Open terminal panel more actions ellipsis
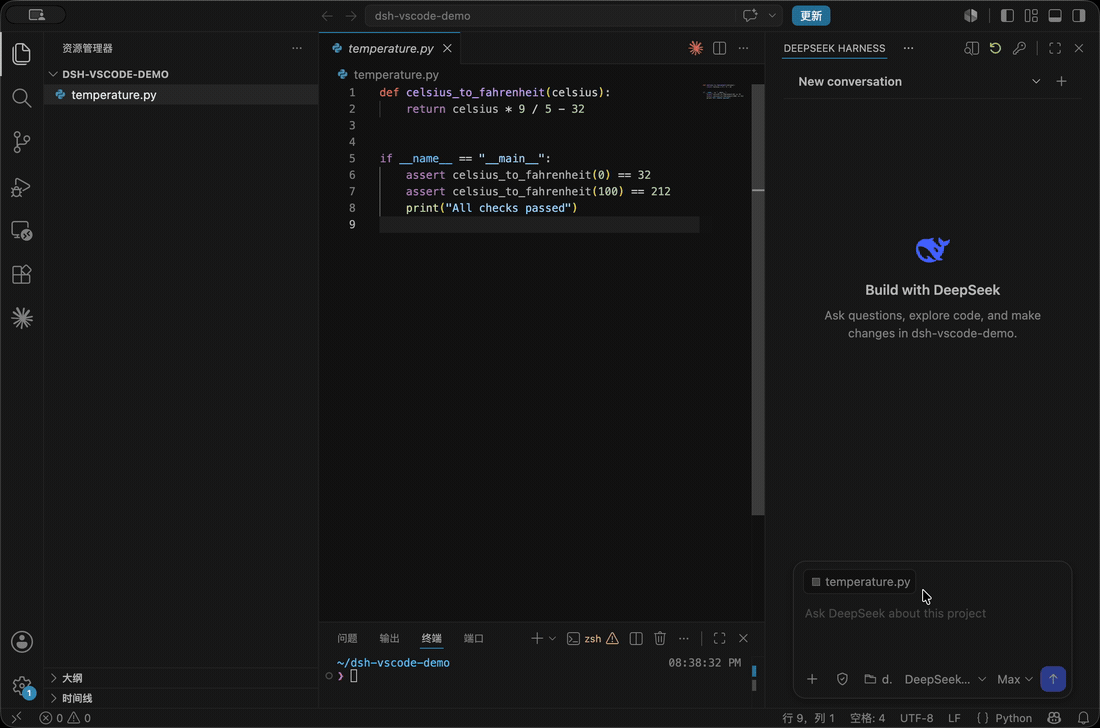1100x728 pixels. (683, 638)
